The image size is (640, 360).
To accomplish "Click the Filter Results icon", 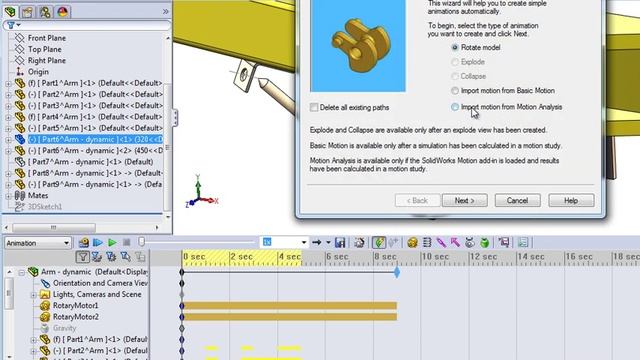I will (x=140, y=257).
